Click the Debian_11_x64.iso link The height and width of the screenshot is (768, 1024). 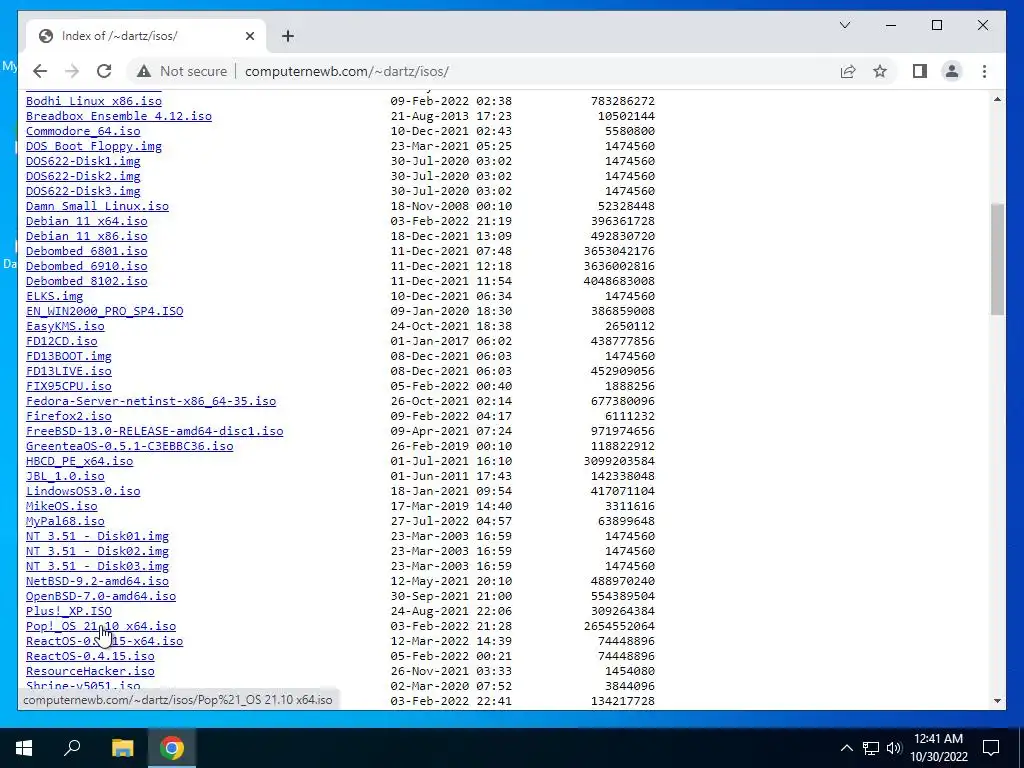click(86, 221)
